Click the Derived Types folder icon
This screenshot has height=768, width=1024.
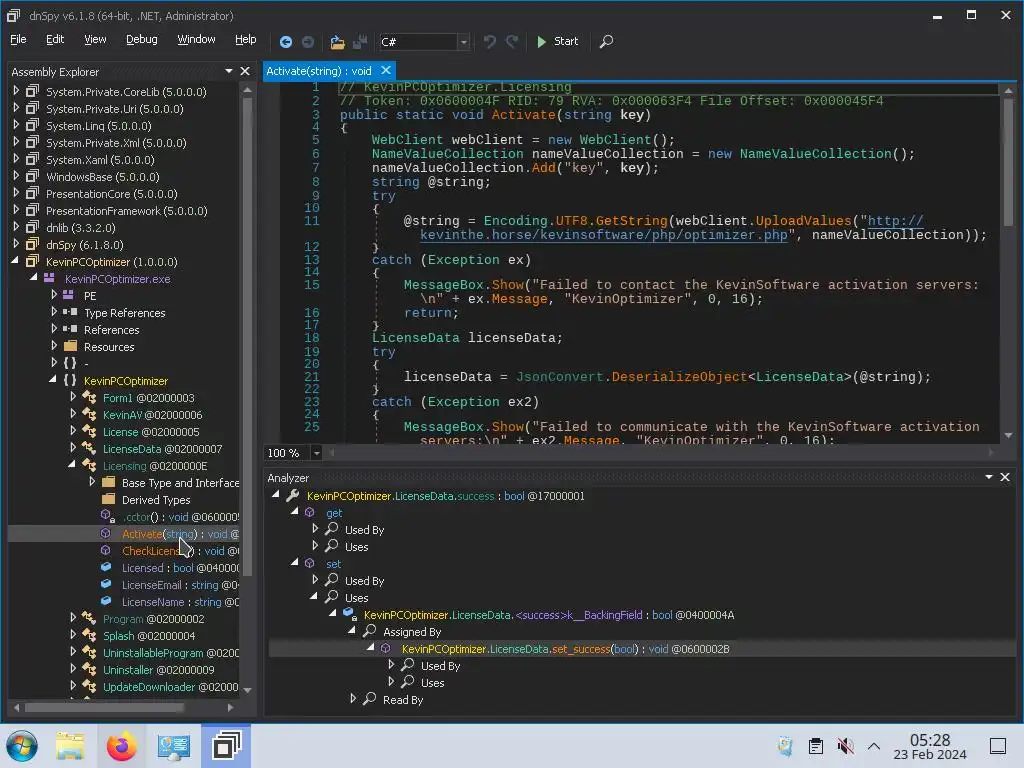pyautogui.click(x=108, y=500)
